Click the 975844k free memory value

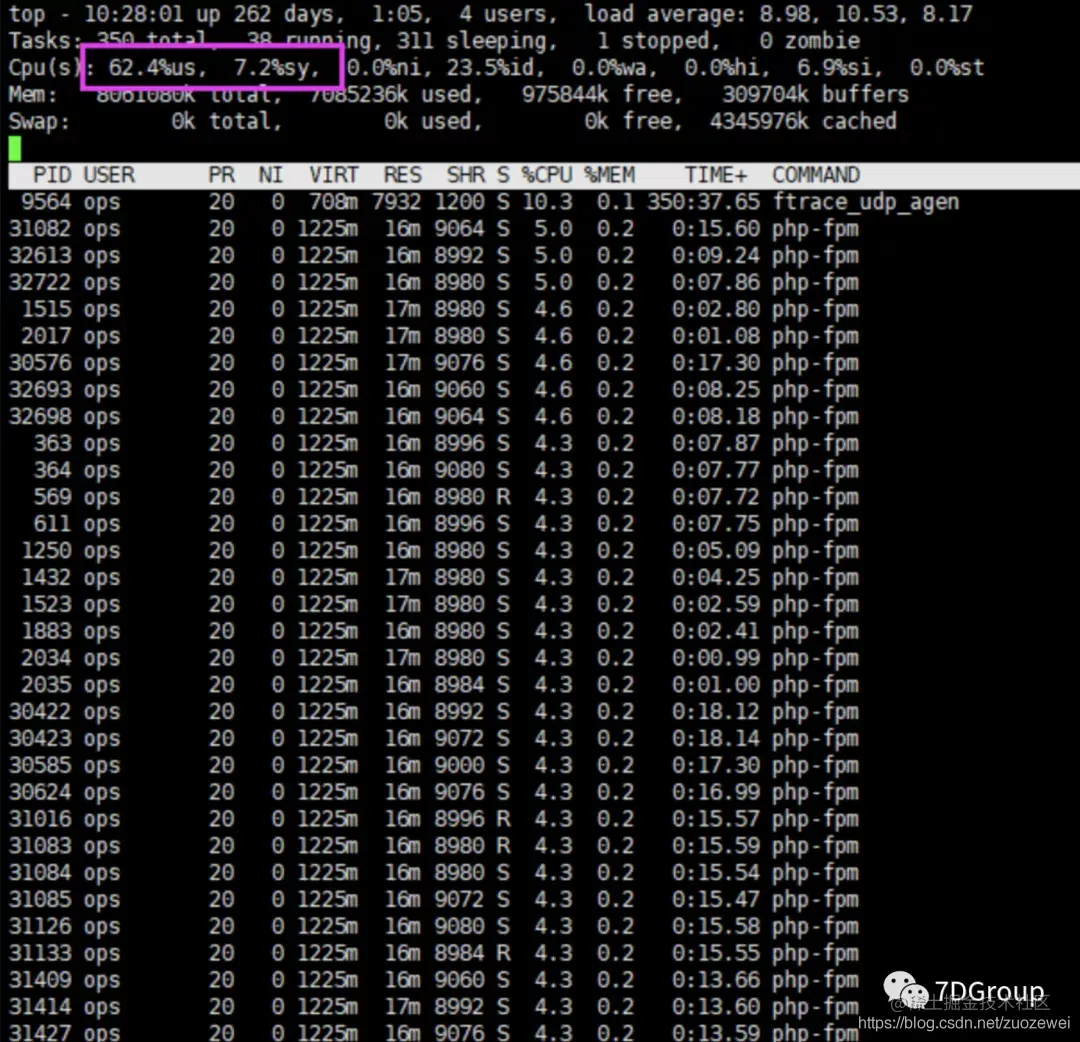tap(602, 94)
